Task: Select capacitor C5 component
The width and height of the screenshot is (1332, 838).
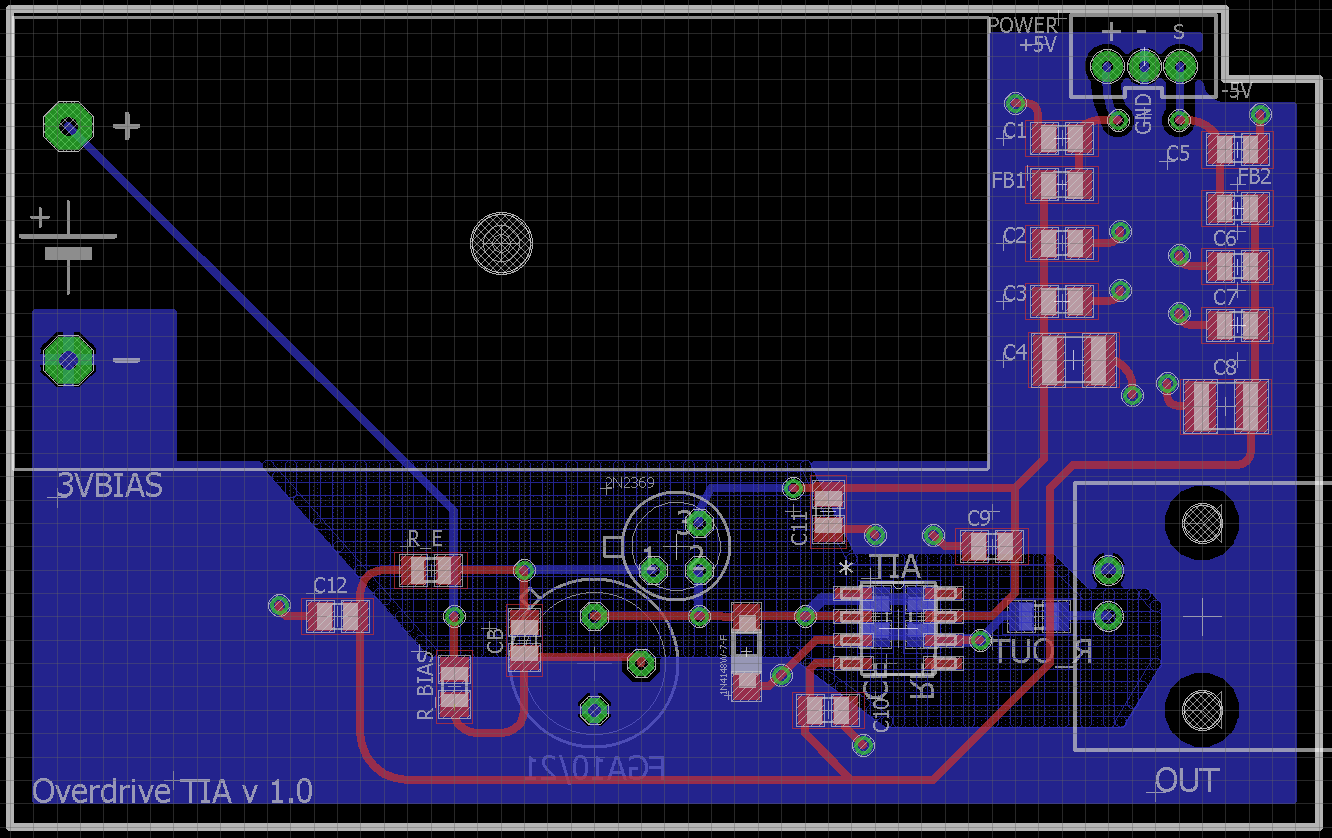Action: point(1237,150)
